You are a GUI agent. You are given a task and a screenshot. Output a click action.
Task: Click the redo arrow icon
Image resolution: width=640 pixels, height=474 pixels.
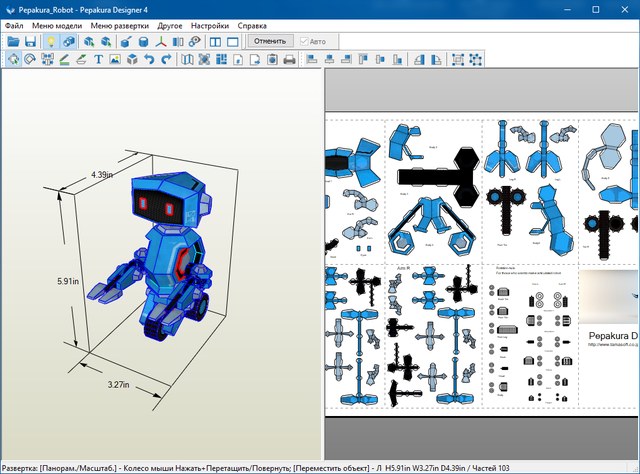click(165, 60)
